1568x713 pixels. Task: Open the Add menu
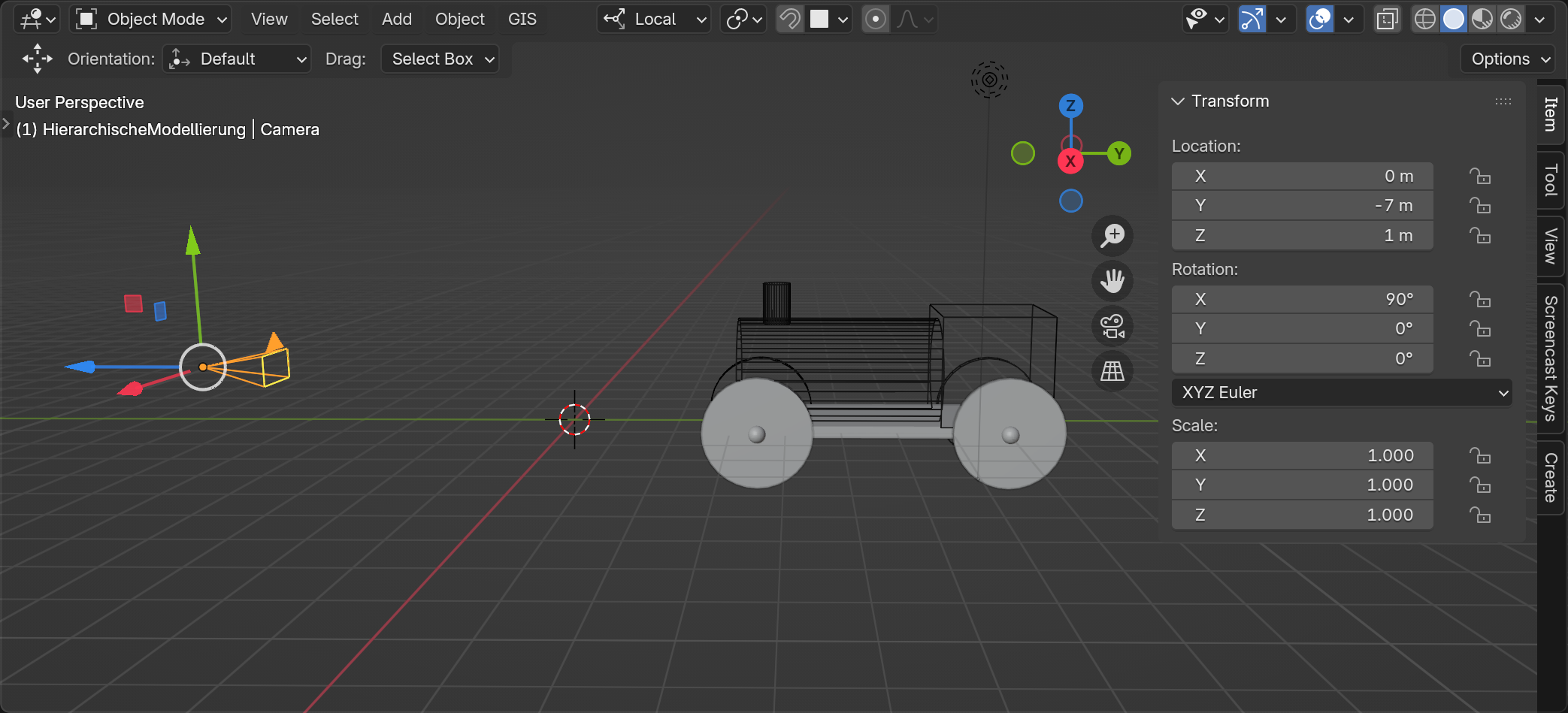point(396,20)
